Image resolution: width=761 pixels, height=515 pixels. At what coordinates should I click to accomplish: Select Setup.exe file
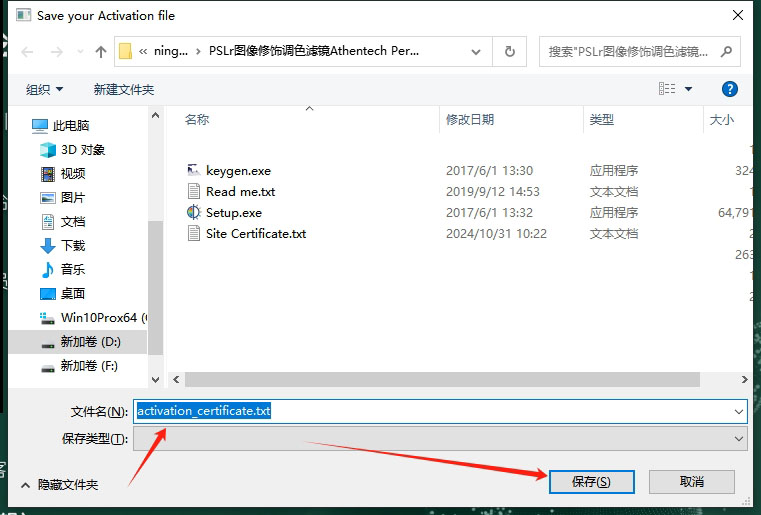(234, 213)
